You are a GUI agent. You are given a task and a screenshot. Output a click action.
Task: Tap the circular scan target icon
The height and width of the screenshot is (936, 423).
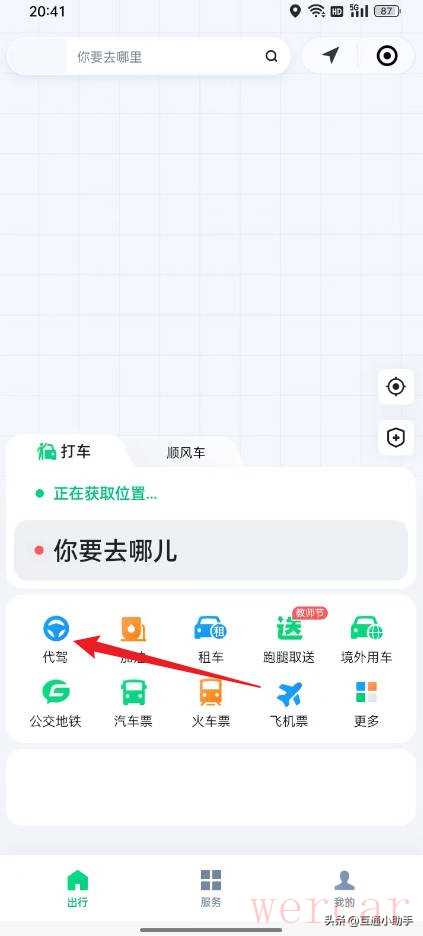pos(387,56)
